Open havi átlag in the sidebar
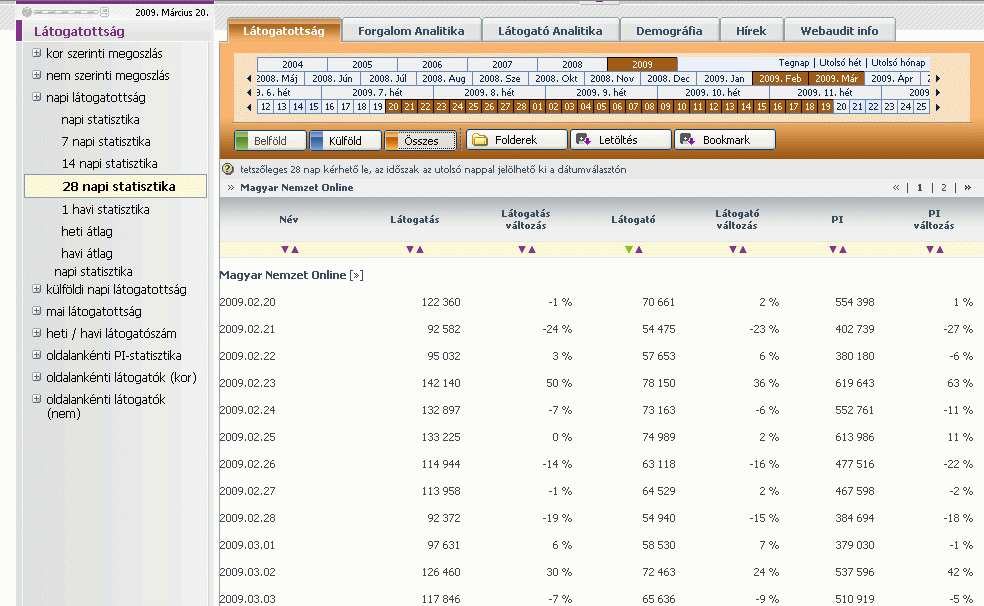 pos(87,253)
